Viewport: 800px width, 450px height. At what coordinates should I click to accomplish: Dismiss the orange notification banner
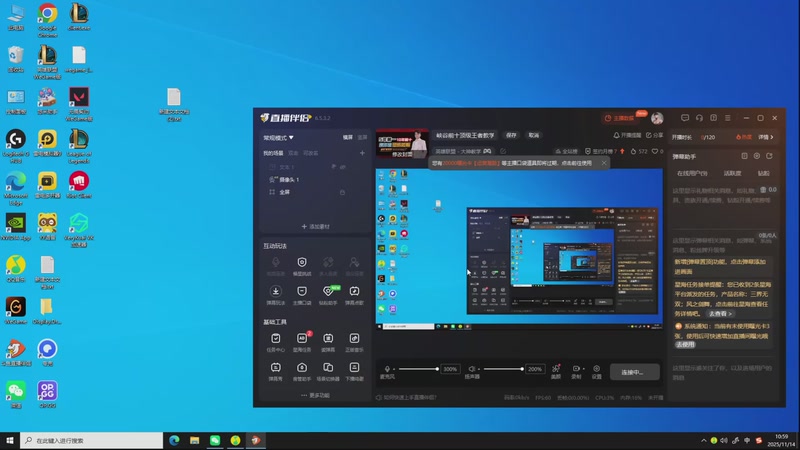pos(604,163)
